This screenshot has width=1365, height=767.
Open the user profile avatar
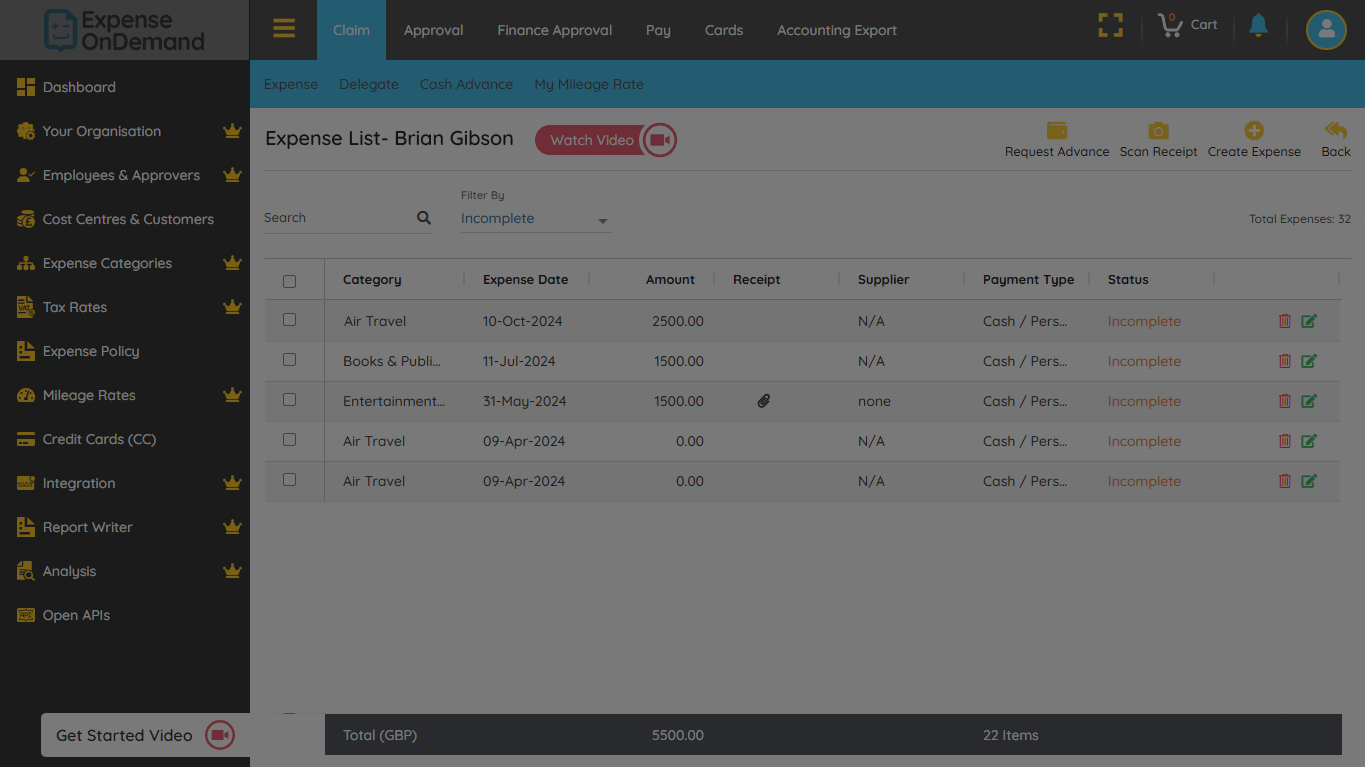click(1326, 30)
